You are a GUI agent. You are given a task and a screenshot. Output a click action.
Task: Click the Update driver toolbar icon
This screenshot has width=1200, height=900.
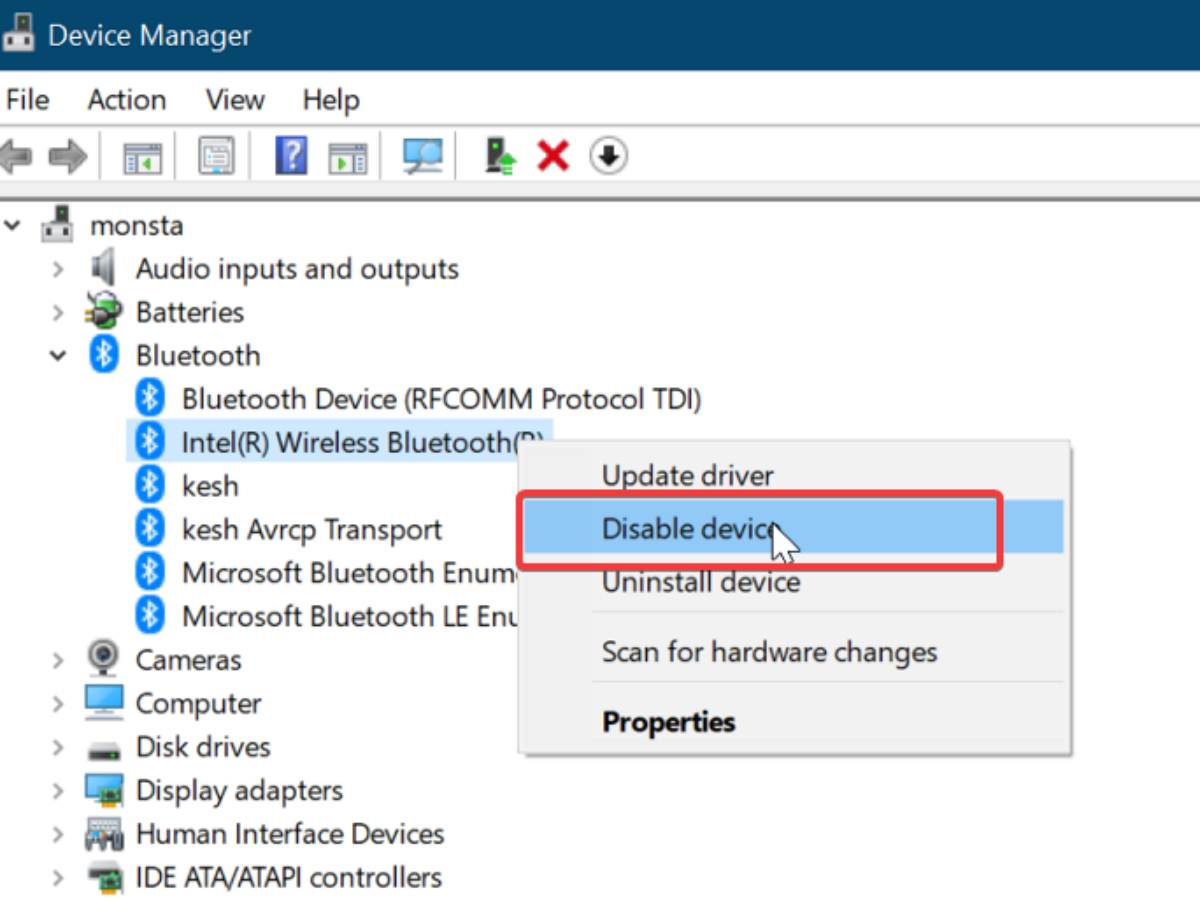point(500,156)
